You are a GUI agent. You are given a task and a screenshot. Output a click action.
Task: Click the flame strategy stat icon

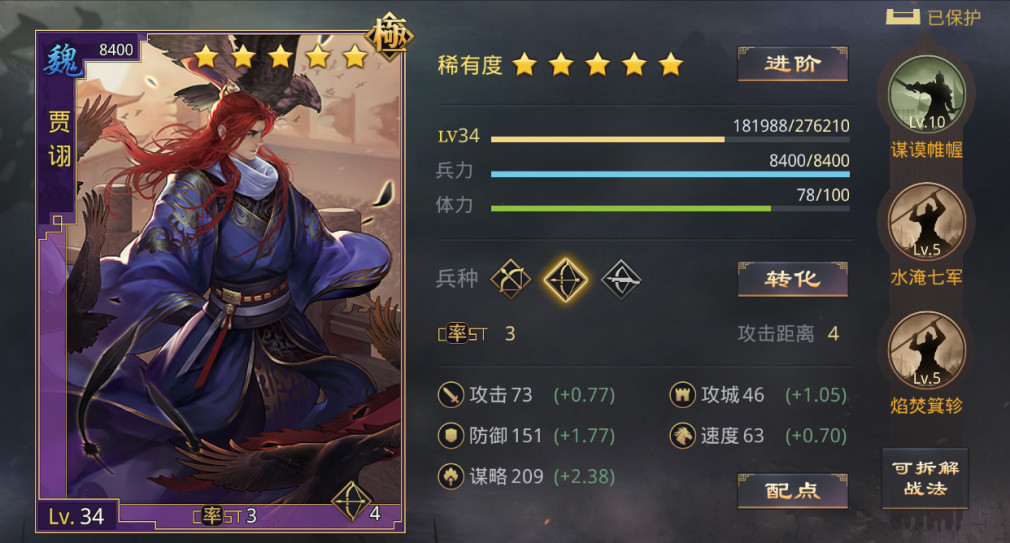(451, 477)
